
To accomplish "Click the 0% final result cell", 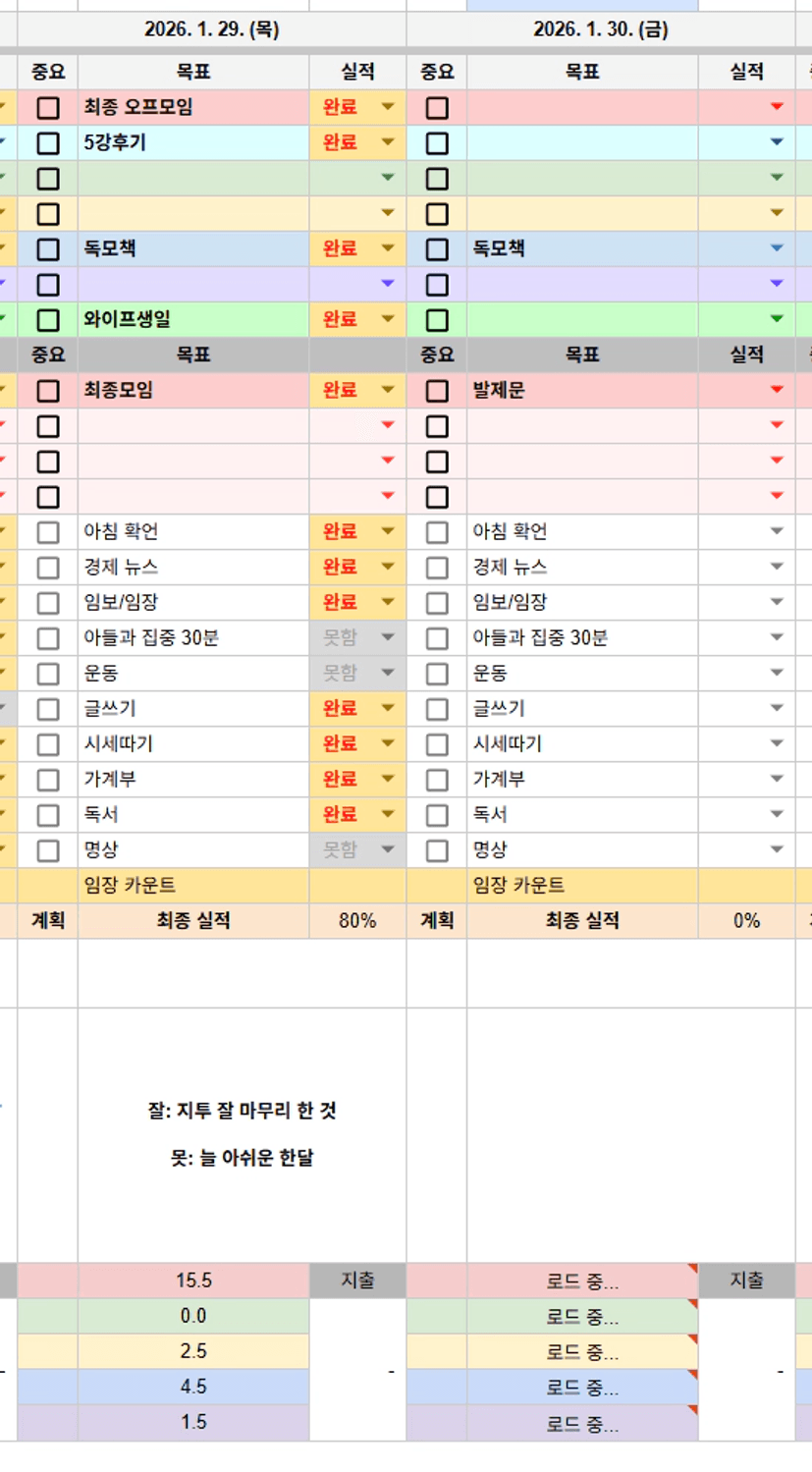I will pyautogui.click(x=746, y=921).
